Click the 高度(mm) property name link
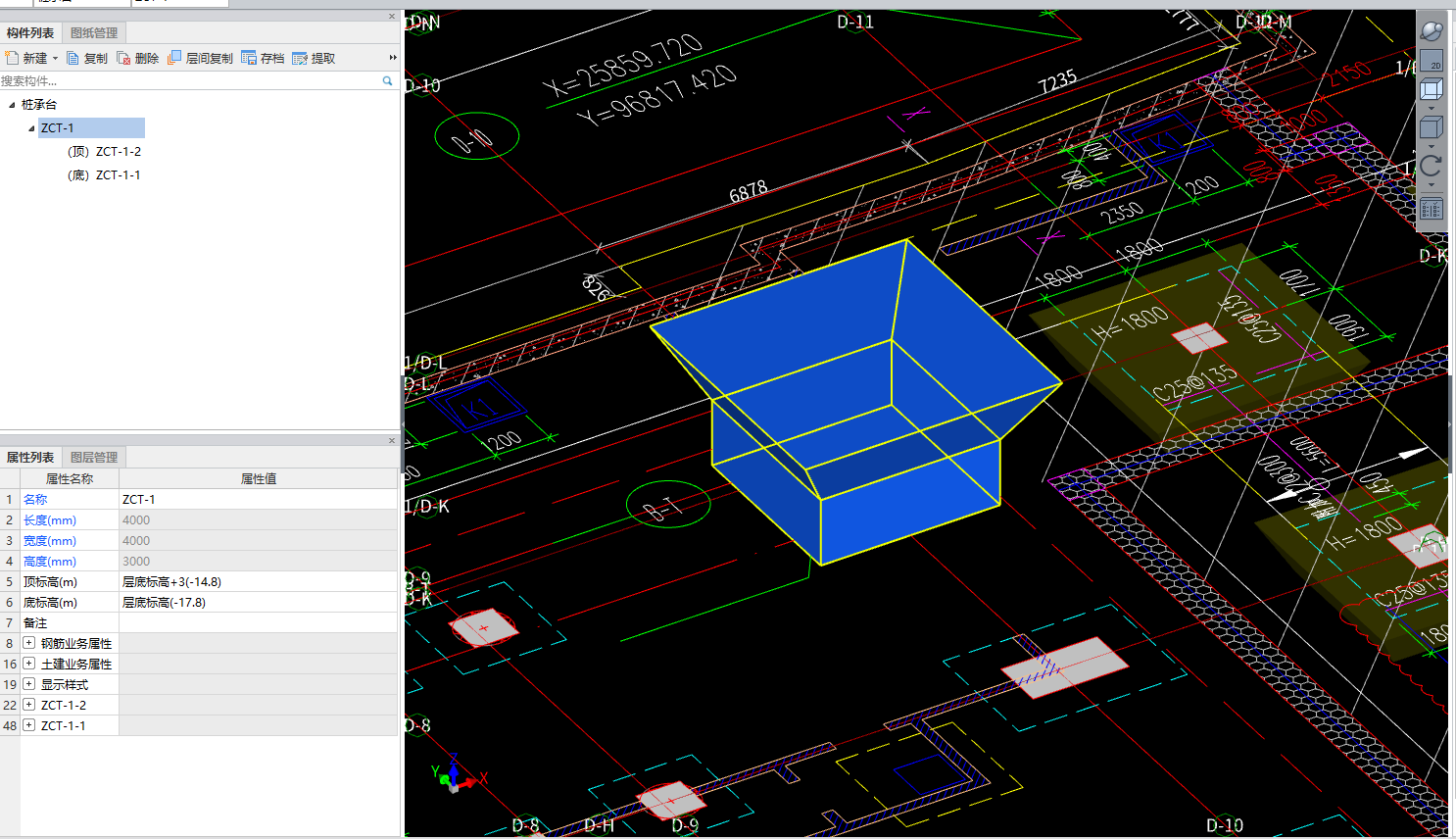The width and height of the screenshot is (1456, 839). pyautogui.click(x=50, y=562)
